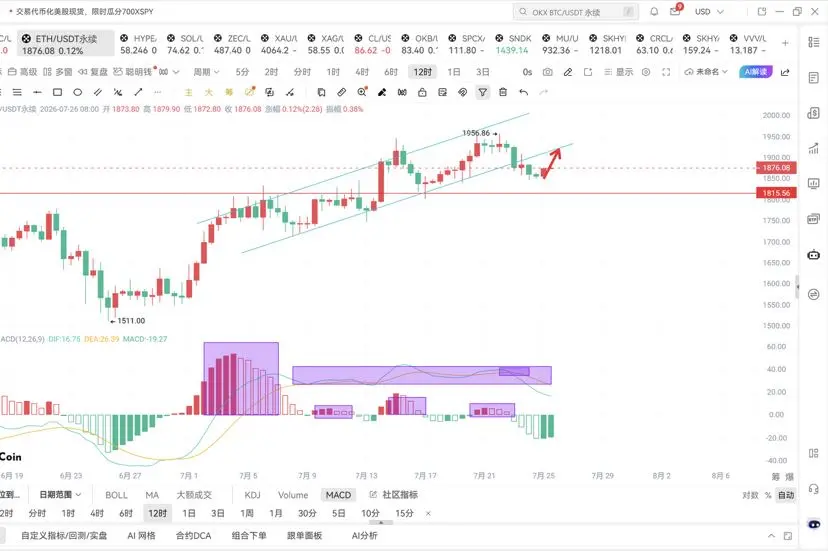828x551 pixels.
Task: Click the 复盘 replay button
Action: tap(93, 72)
